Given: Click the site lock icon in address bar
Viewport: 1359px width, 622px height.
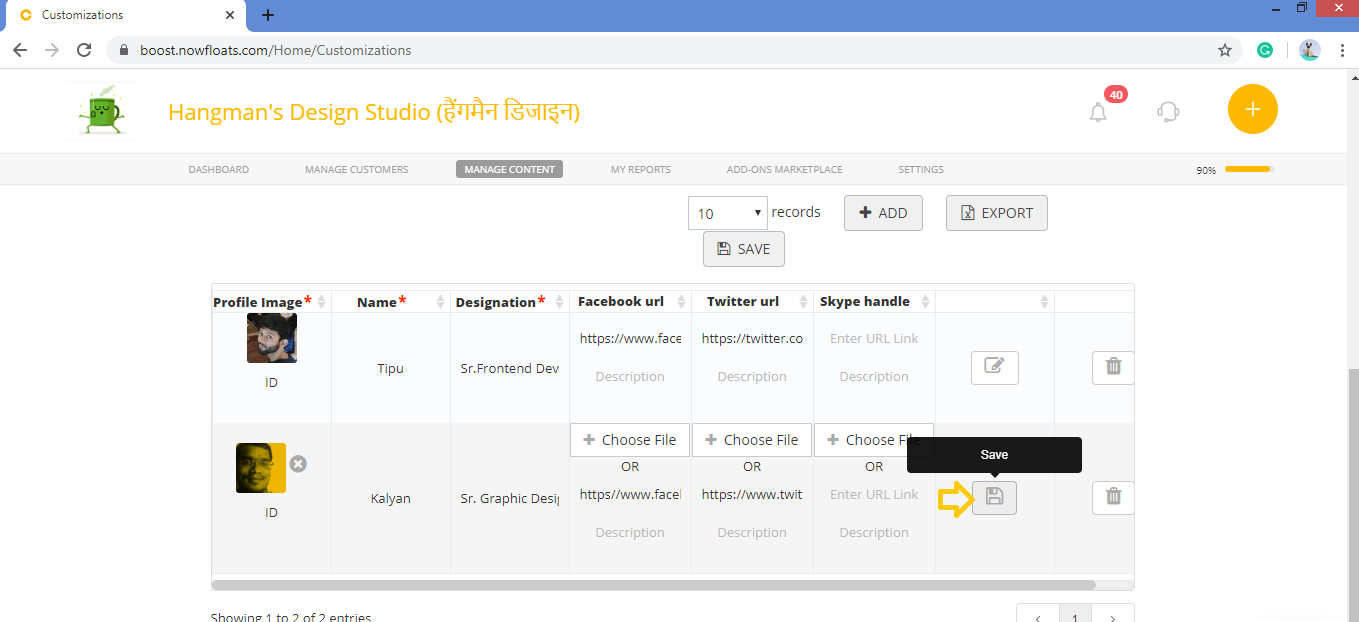Looking at the screenshot, I should point(125,50).
